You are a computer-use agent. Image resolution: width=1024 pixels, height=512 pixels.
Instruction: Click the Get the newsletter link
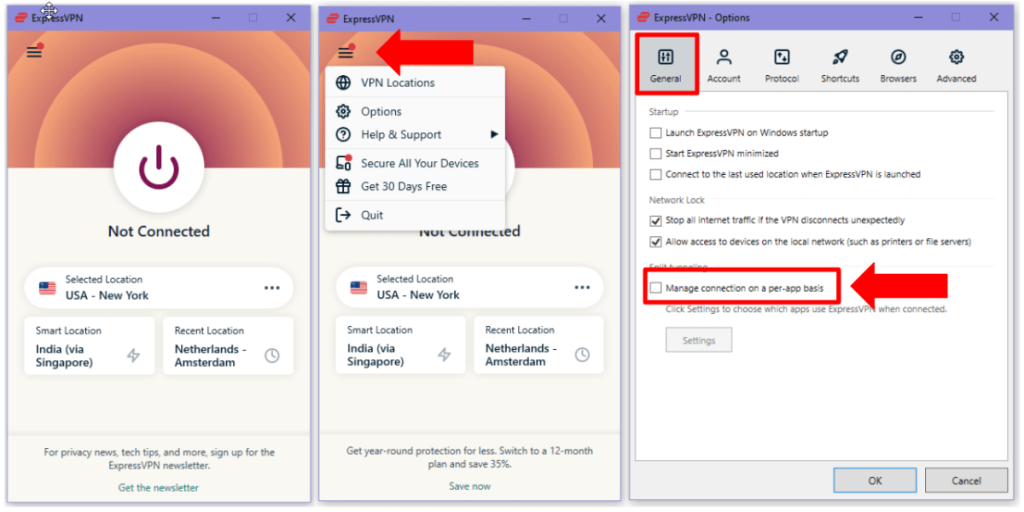point(159,488)
